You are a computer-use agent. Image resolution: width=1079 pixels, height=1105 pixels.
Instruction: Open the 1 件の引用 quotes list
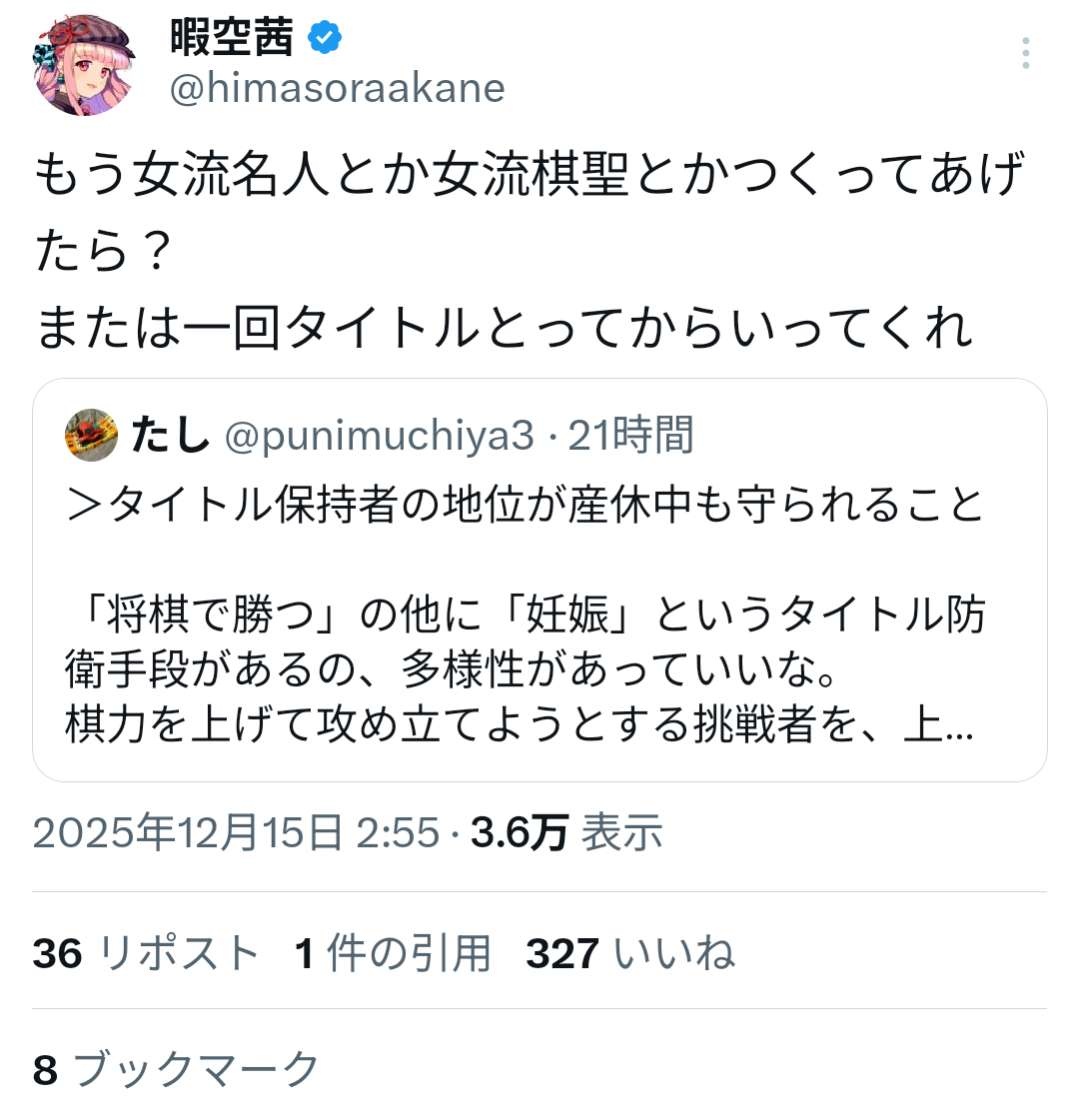point(393,953)
